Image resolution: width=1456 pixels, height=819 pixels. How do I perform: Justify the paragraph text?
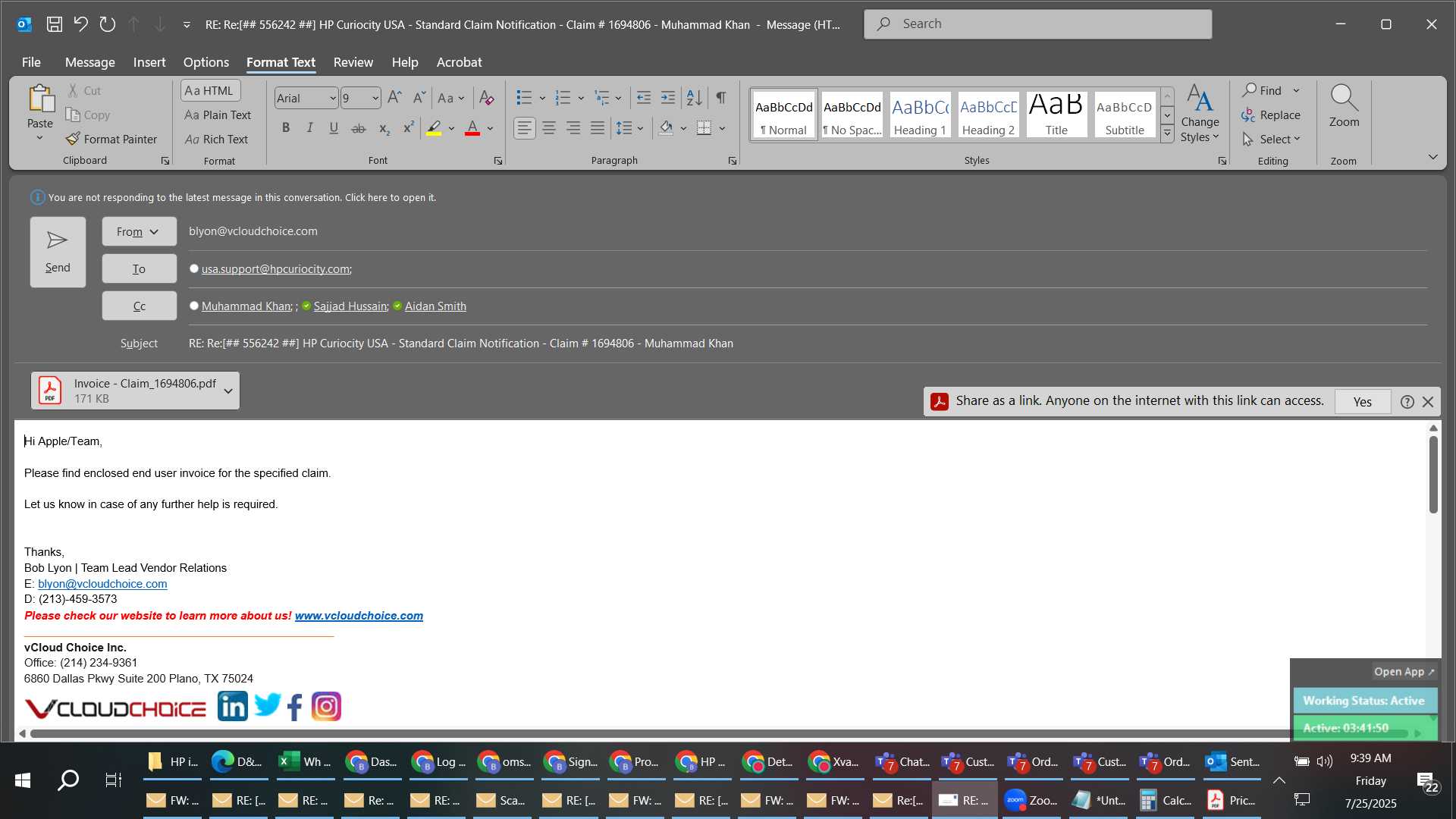tap(598, 128)
